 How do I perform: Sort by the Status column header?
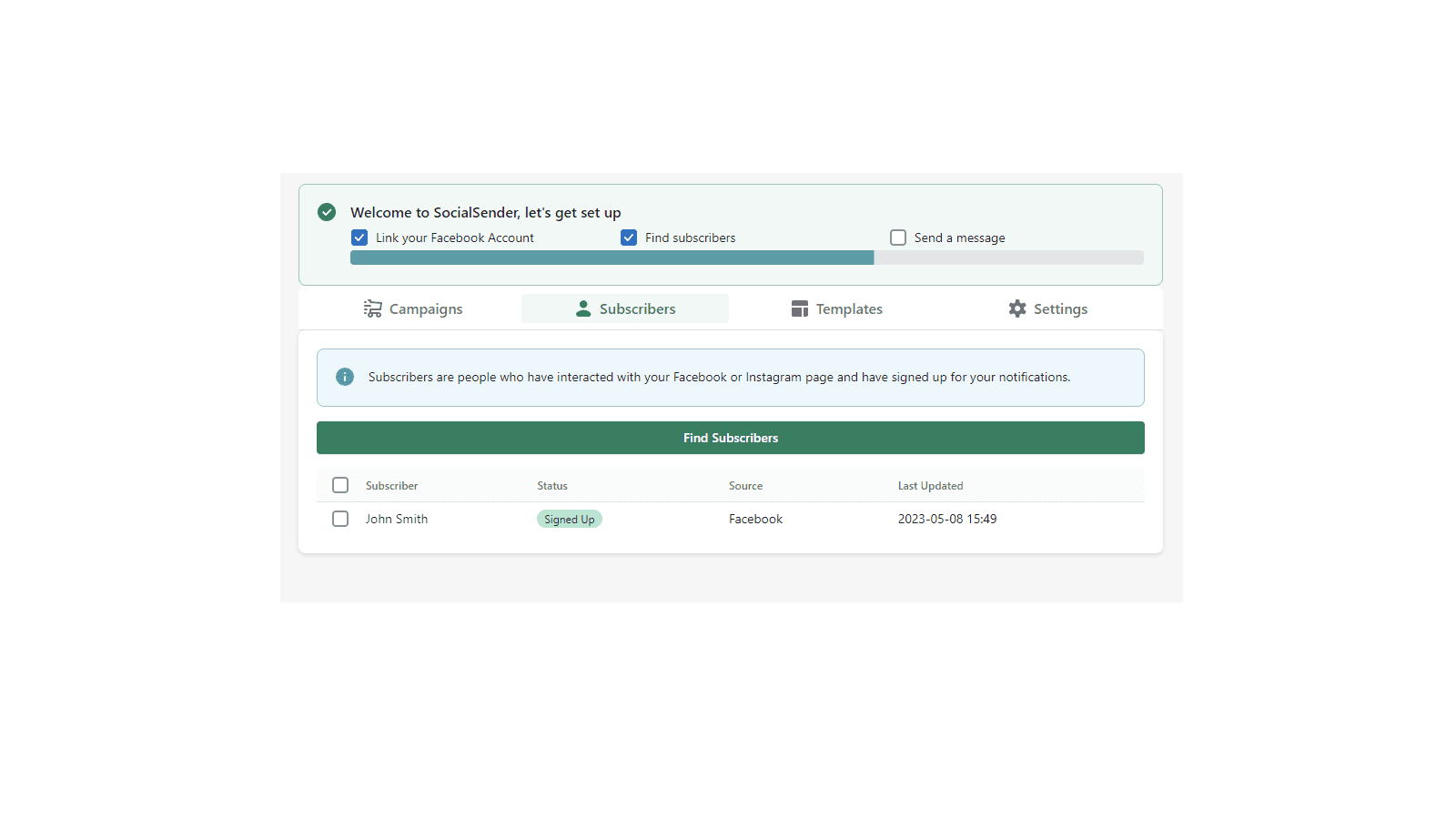(x=552, y=486)
